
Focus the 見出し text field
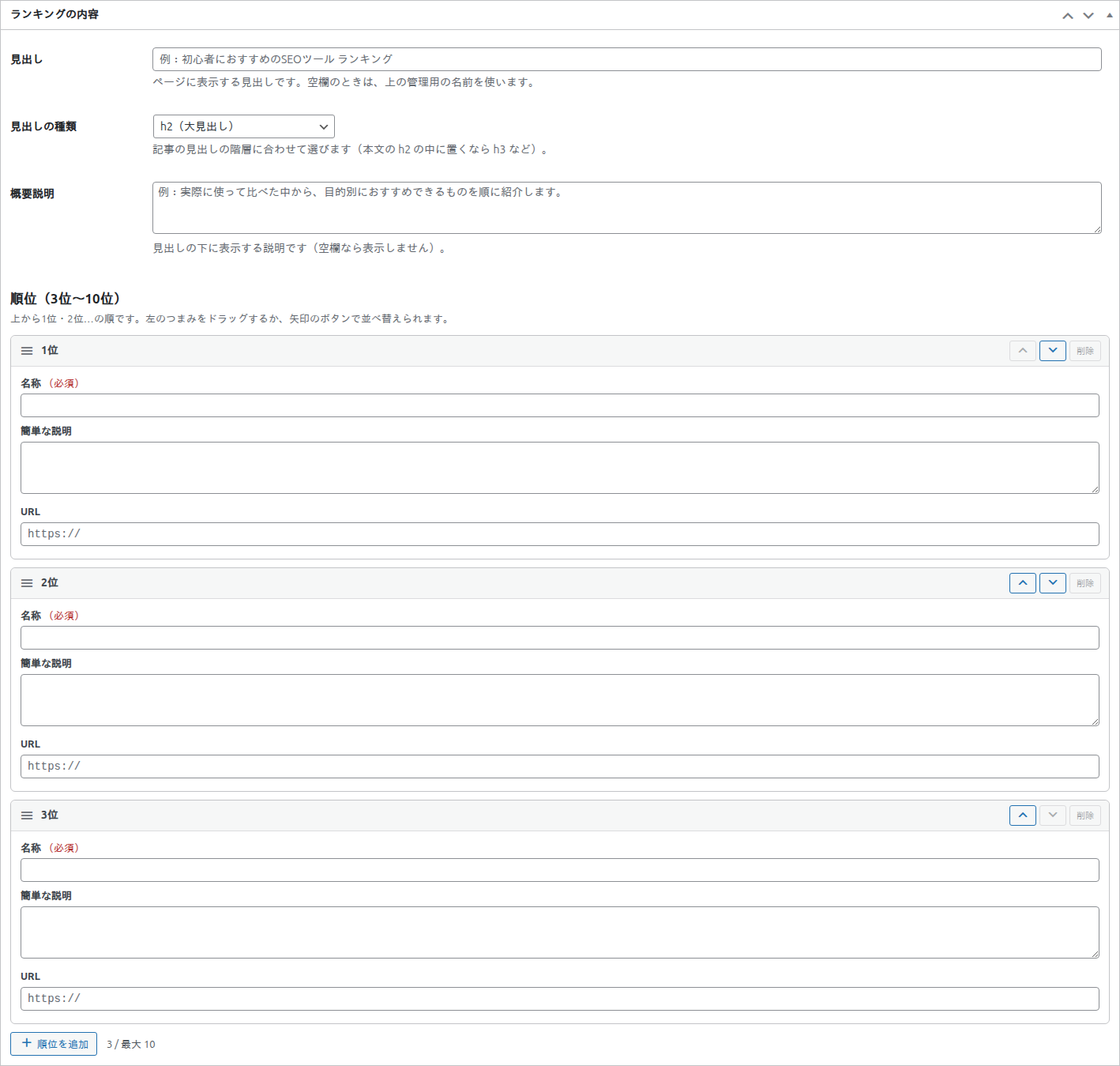tap(626, 59)
